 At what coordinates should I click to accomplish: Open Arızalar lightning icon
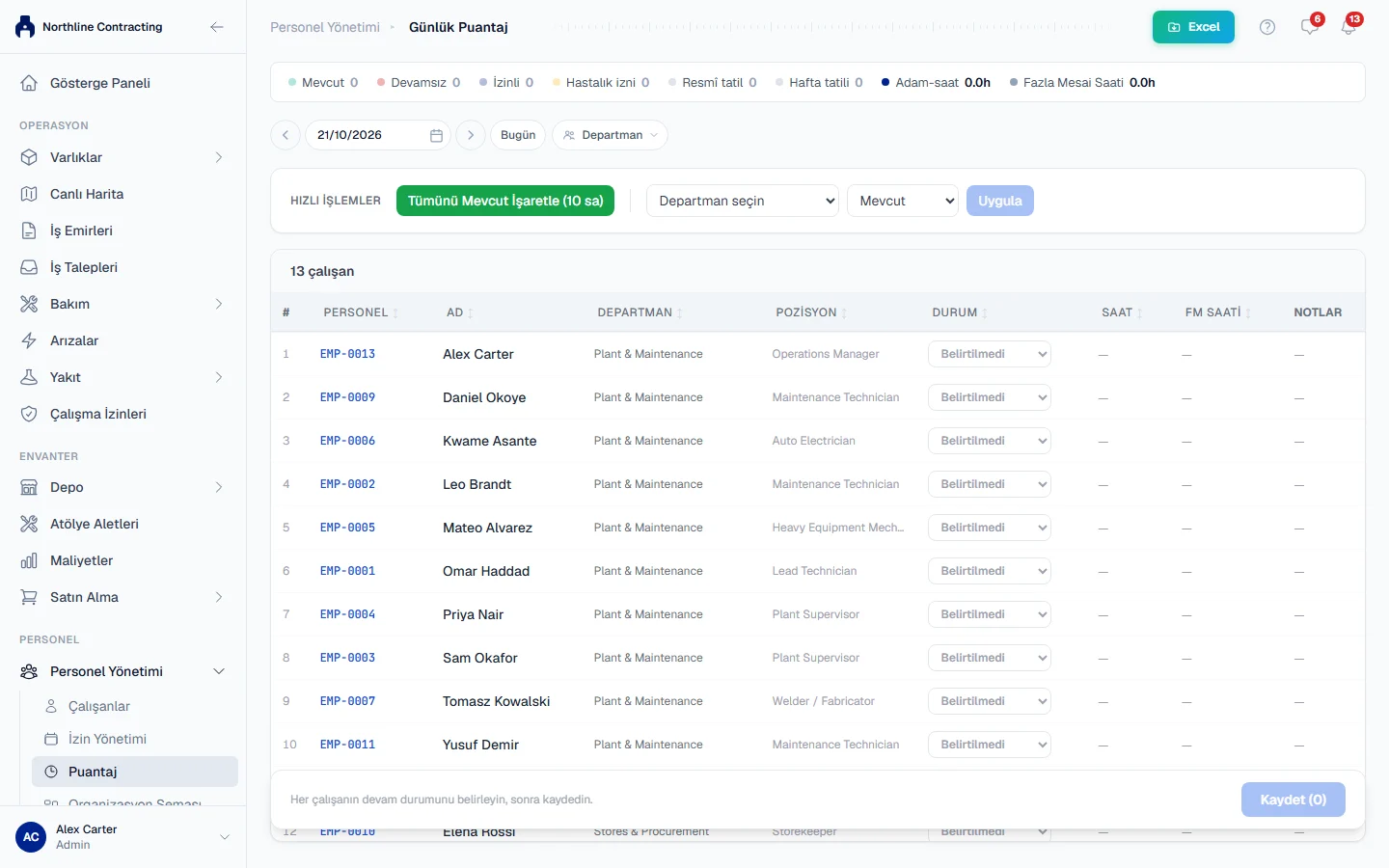[x=29, y=340]
